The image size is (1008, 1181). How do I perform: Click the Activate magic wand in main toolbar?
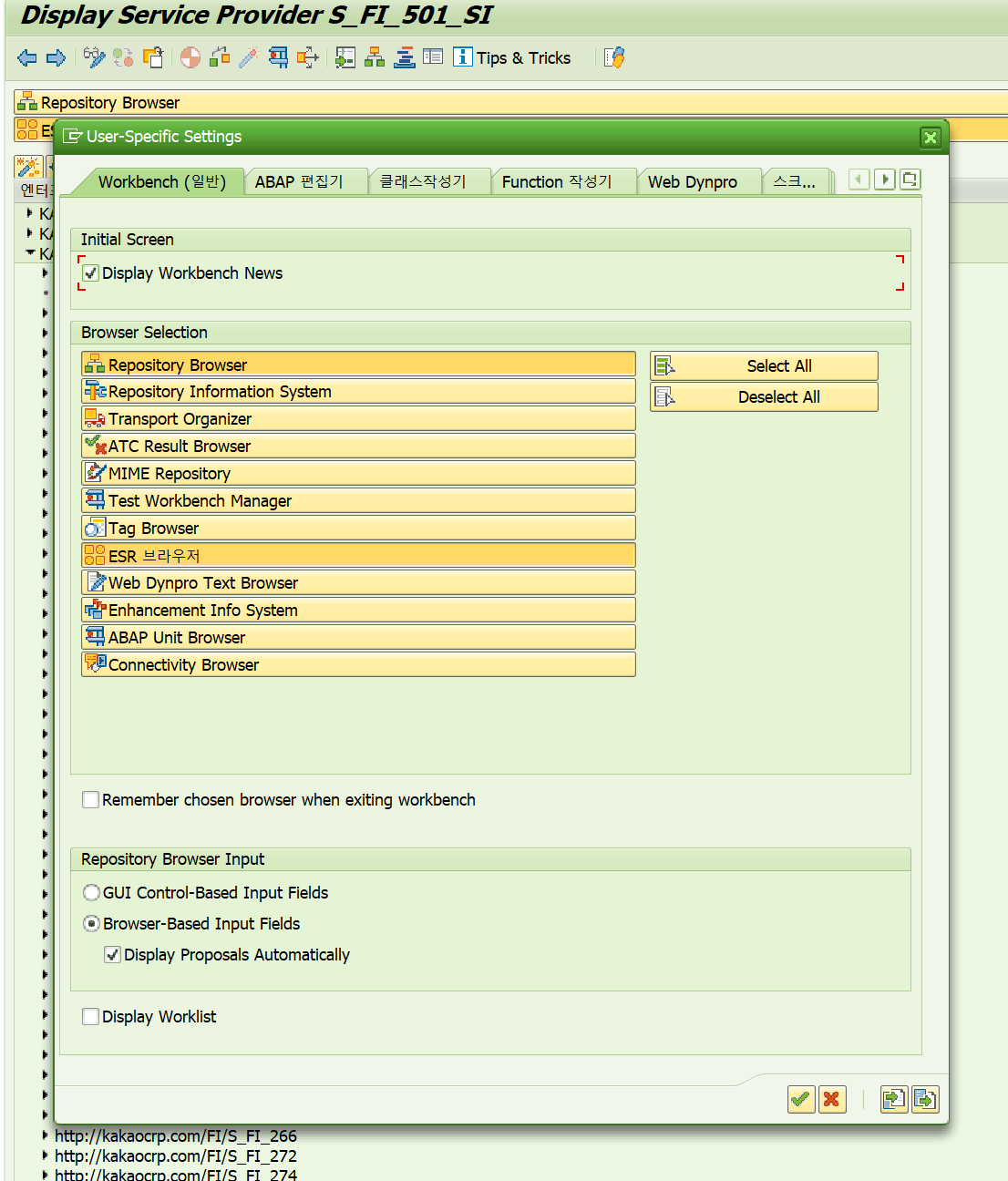coord(249,58)
